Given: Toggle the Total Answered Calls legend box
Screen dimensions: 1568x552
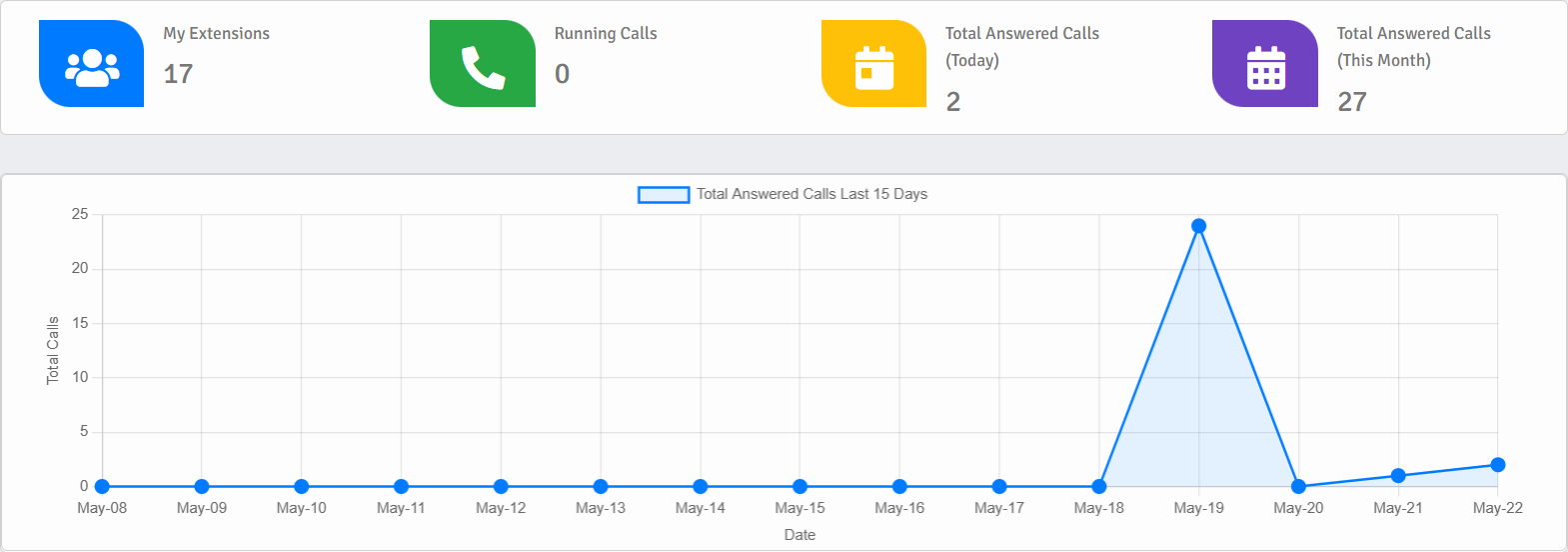Looking at the screenshot, I should (x=664, y=195).
